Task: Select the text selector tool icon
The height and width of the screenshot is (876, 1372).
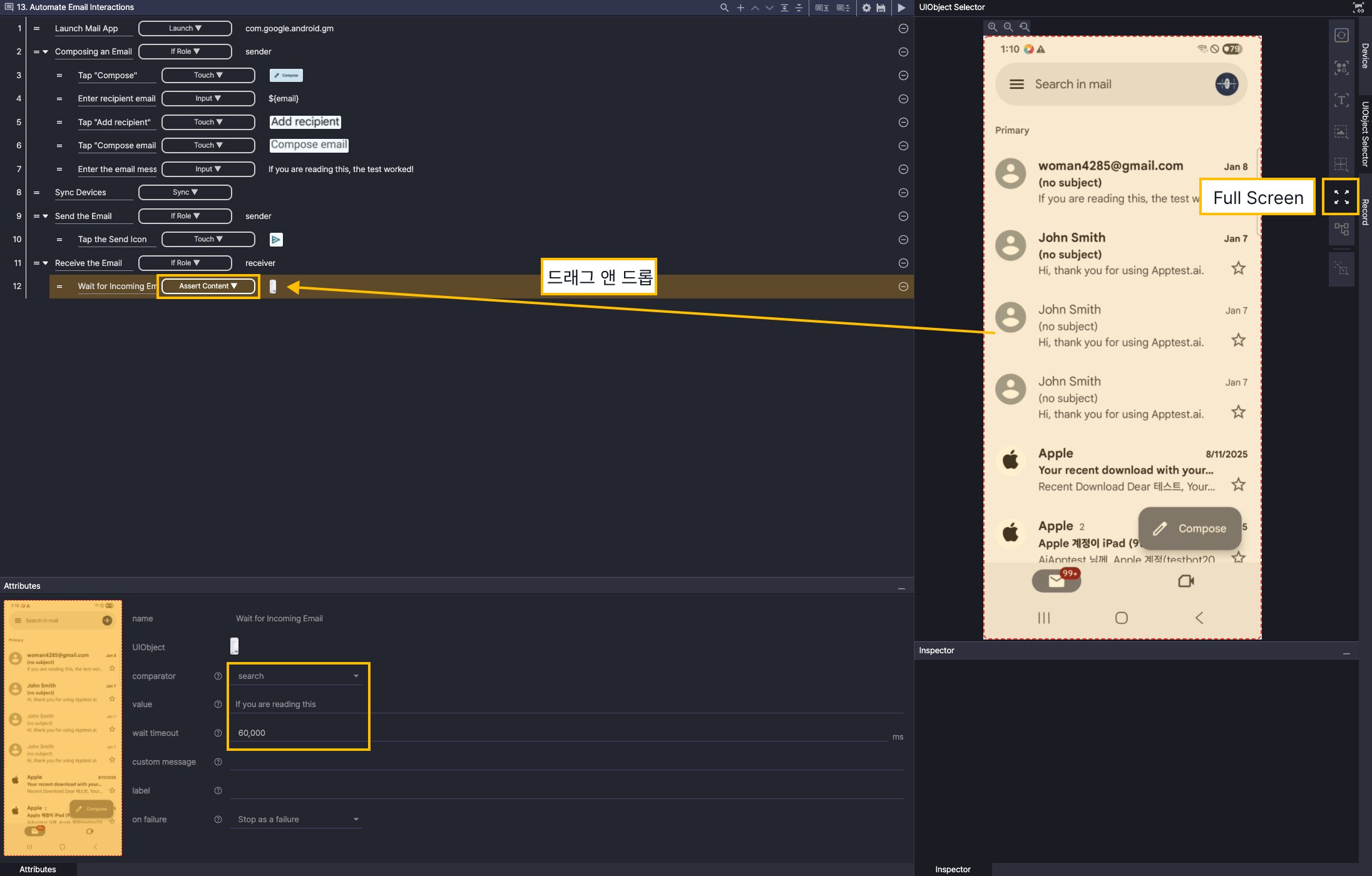Action: click(x=1341, y=100)
